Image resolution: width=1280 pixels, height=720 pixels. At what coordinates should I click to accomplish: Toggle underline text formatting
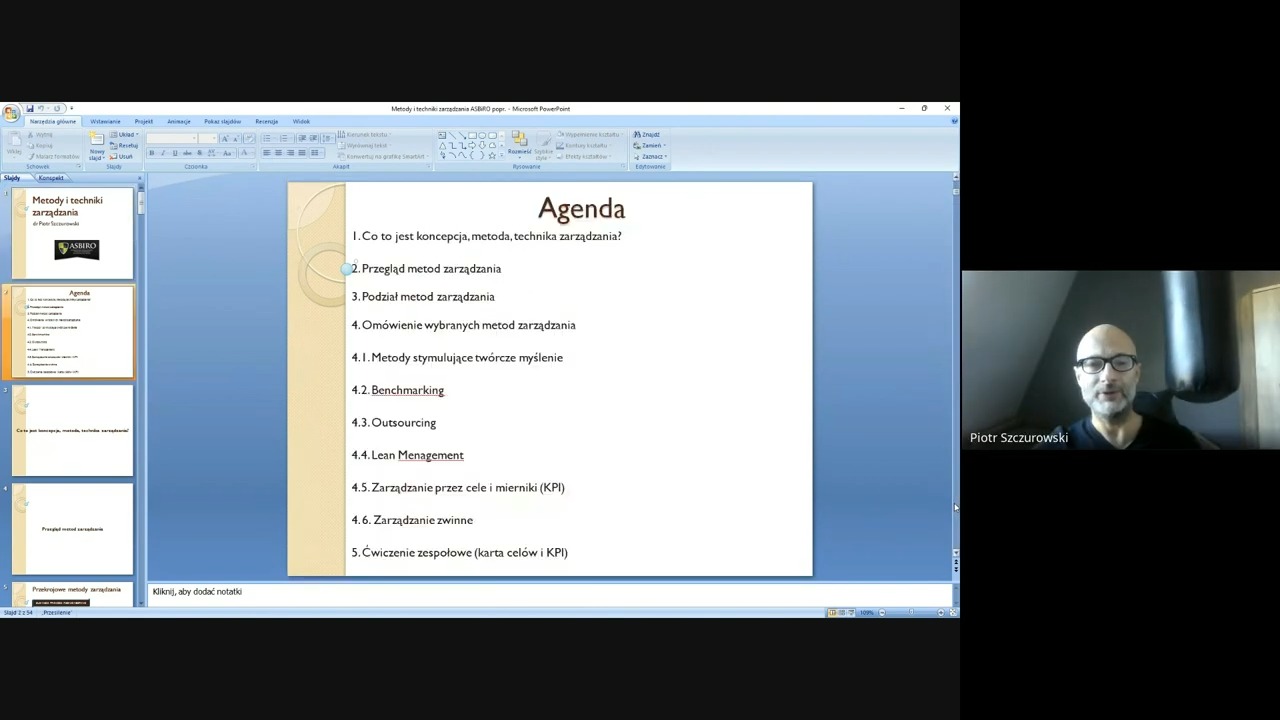click(175, 153)
